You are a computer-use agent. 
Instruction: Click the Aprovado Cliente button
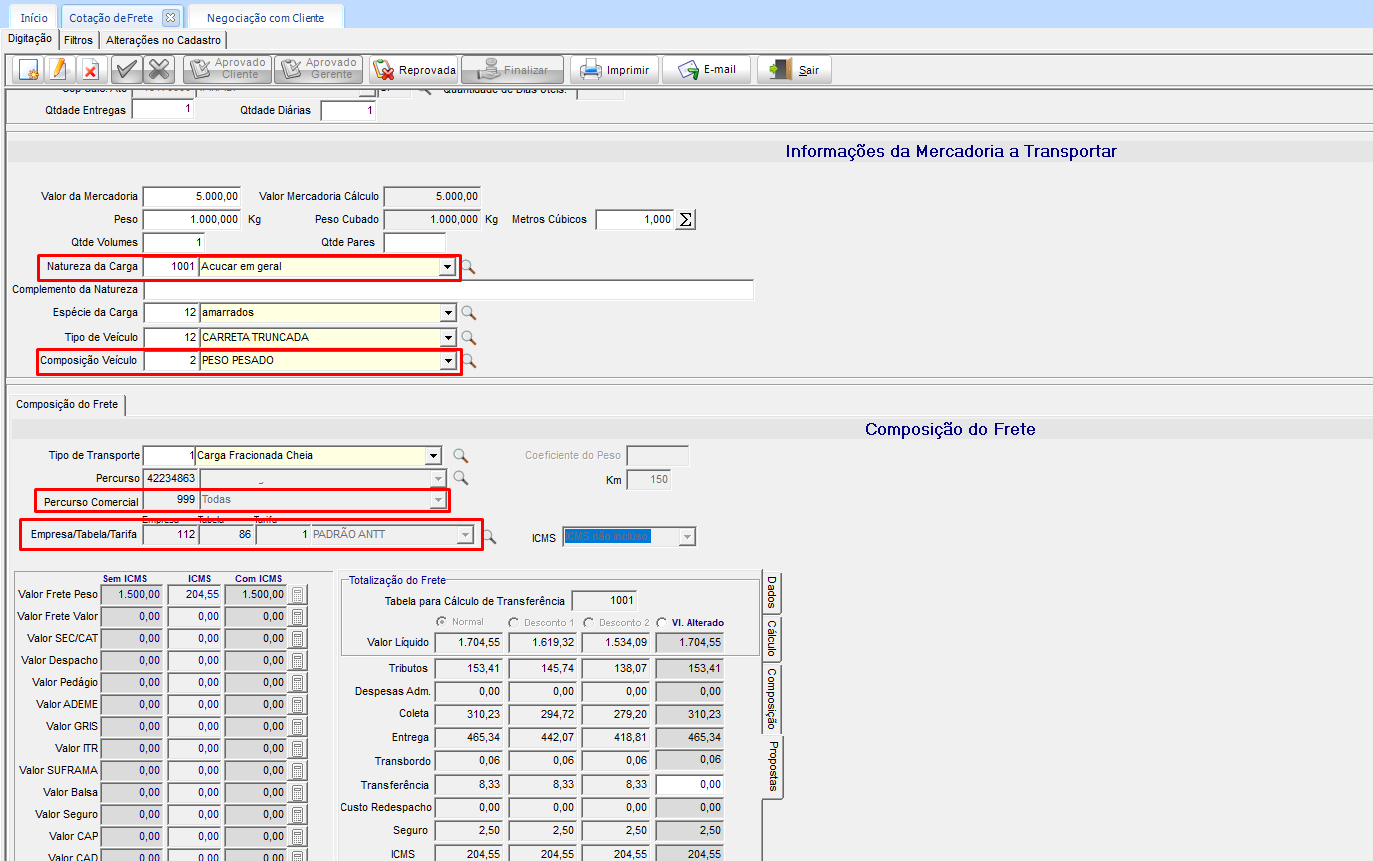[x=227, y=70]
